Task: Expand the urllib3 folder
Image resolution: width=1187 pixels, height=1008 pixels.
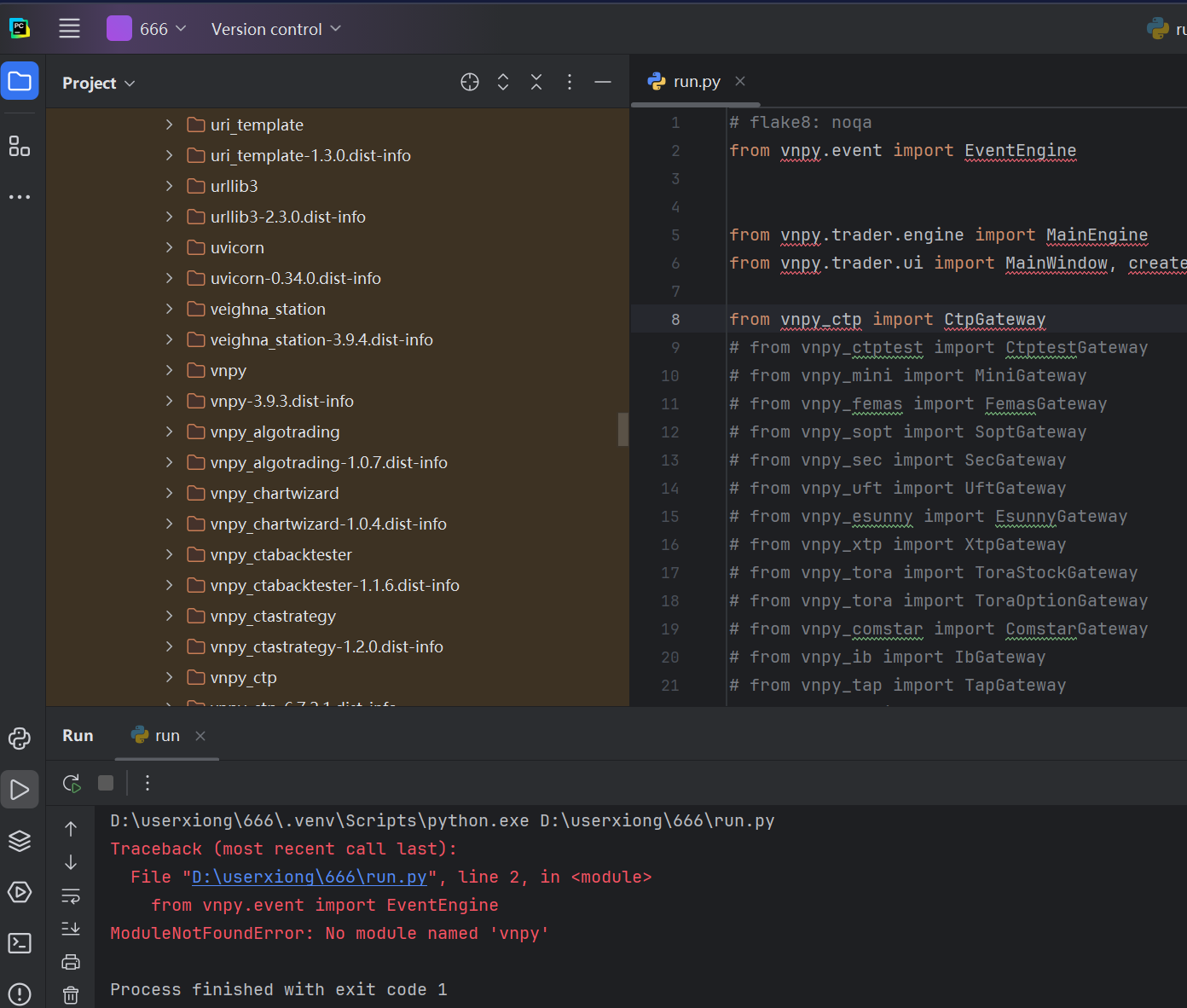Action: pos(169,186)
